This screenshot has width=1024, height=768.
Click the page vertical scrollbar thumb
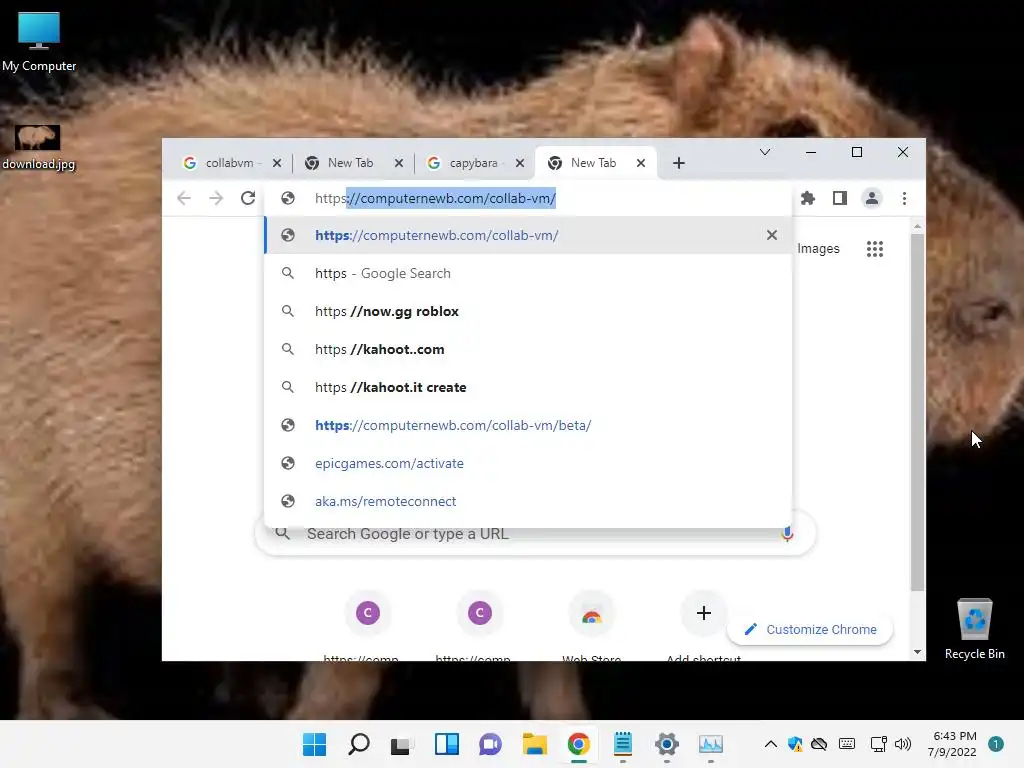click(x=918, y=411)
